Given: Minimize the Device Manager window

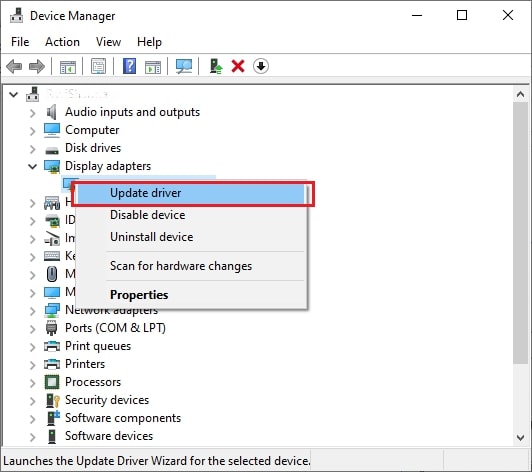Looking at the screenshot, I should point(417,15).
